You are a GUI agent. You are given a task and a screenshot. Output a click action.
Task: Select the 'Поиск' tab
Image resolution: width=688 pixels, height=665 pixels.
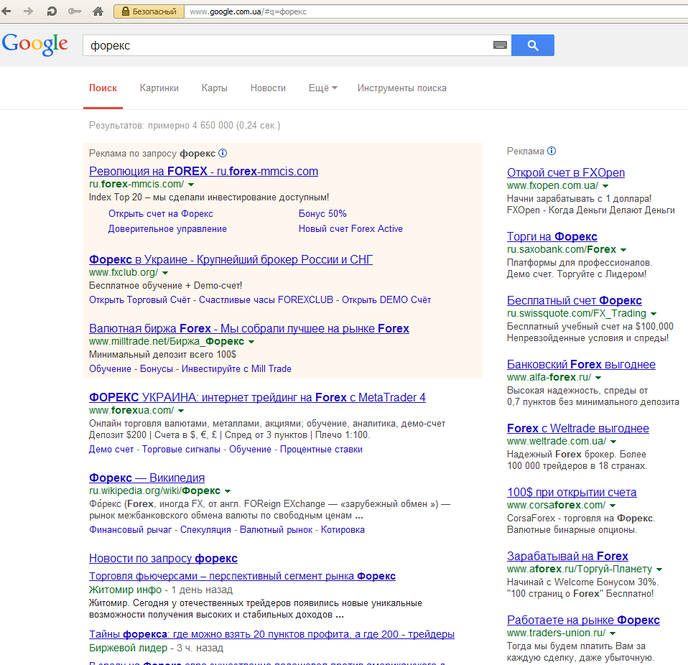pyautogui.click(x=103, y=88)
